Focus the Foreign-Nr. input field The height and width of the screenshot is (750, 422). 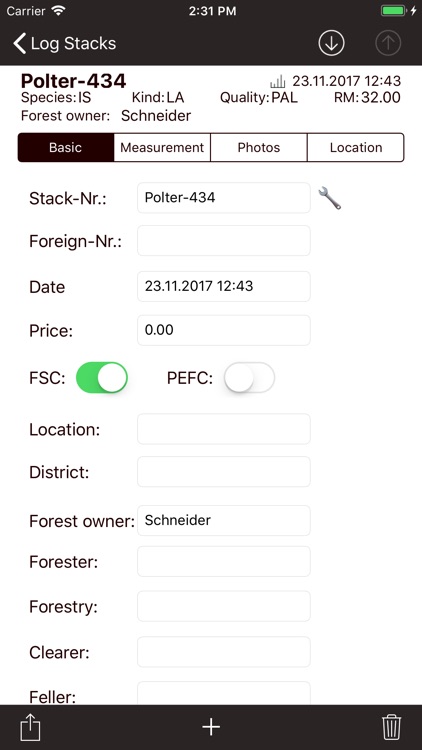224,241
